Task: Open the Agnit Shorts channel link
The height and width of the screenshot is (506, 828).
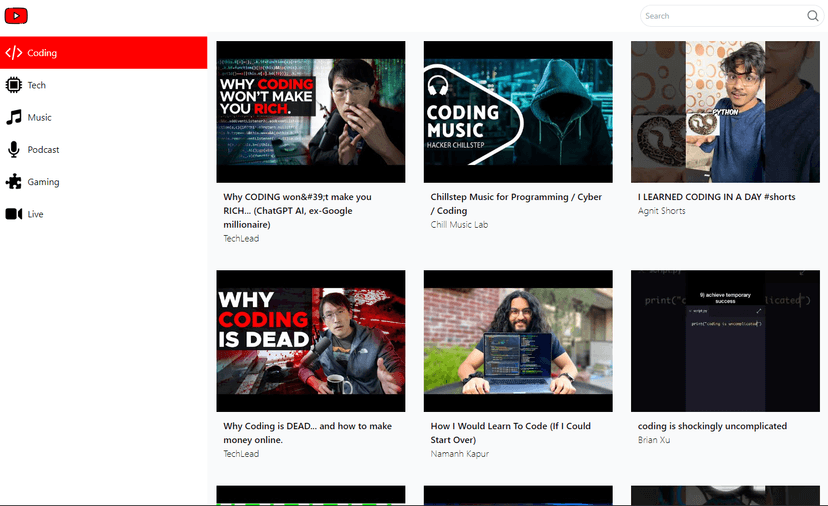Action: (x=662, y=211)
